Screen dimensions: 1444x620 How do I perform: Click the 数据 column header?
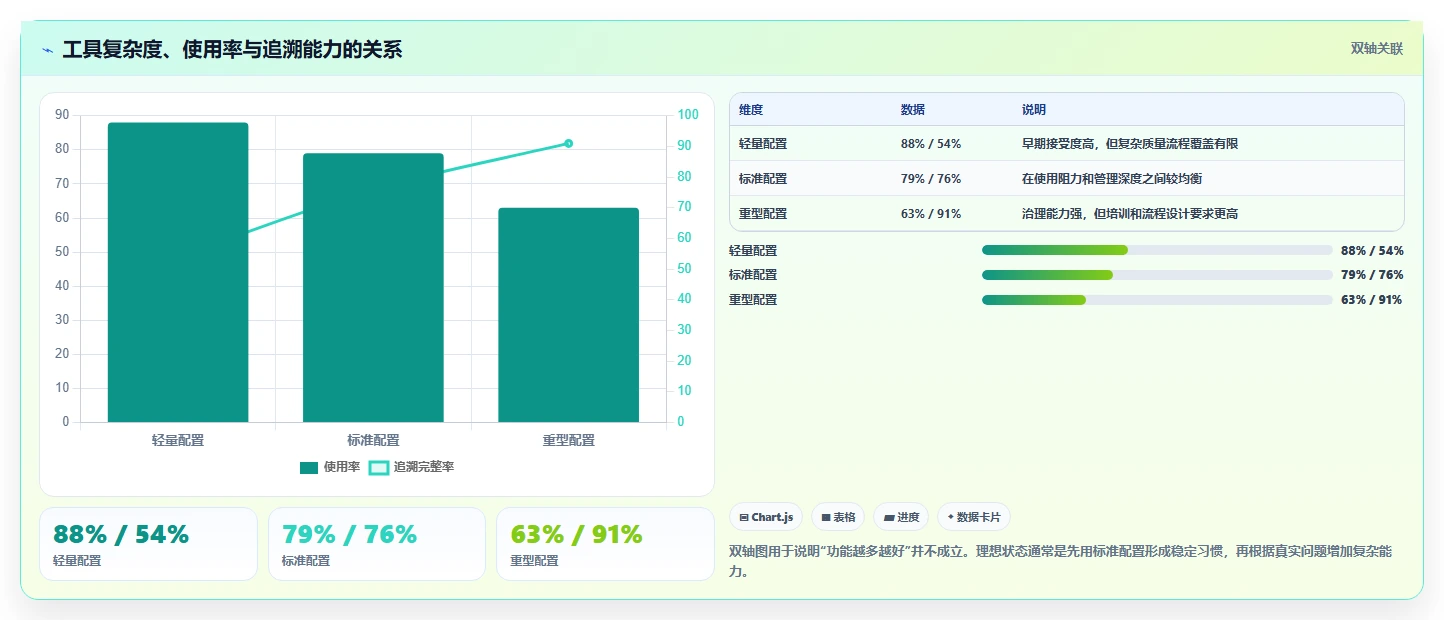[913, 110]
